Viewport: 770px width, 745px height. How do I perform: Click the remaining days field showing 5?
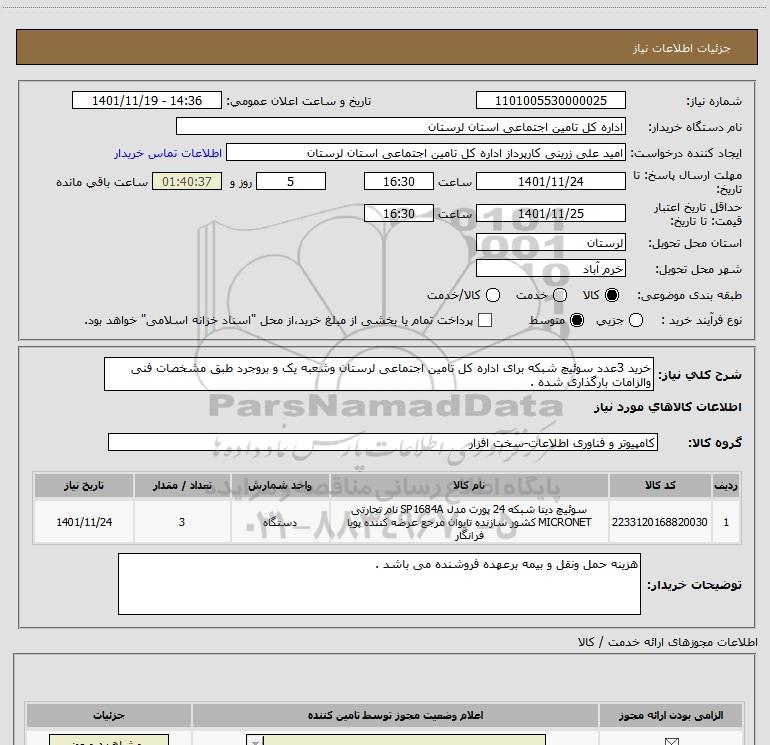[x=291, y=182]
